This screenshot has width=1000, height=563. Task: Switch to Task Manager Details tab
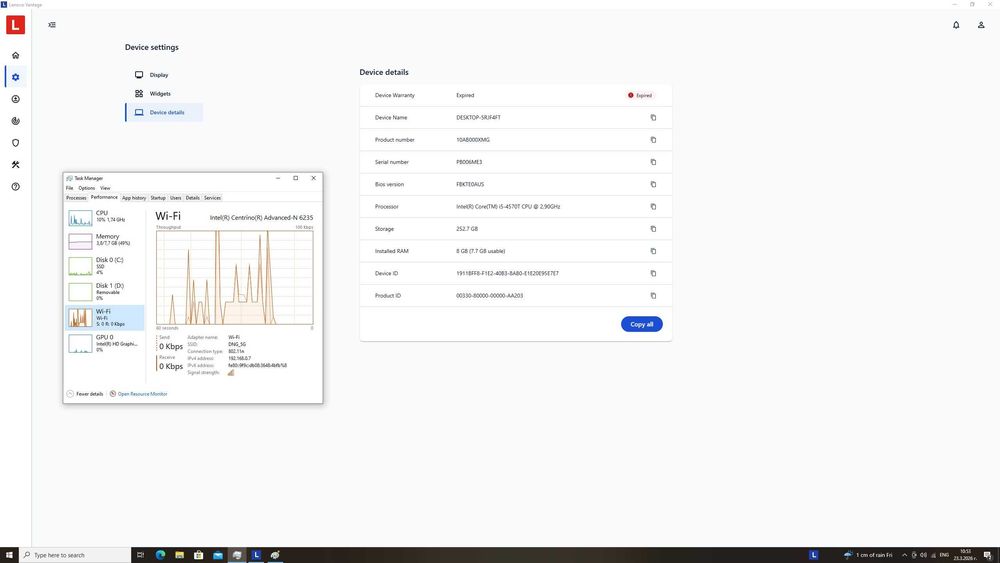(193, 198)
